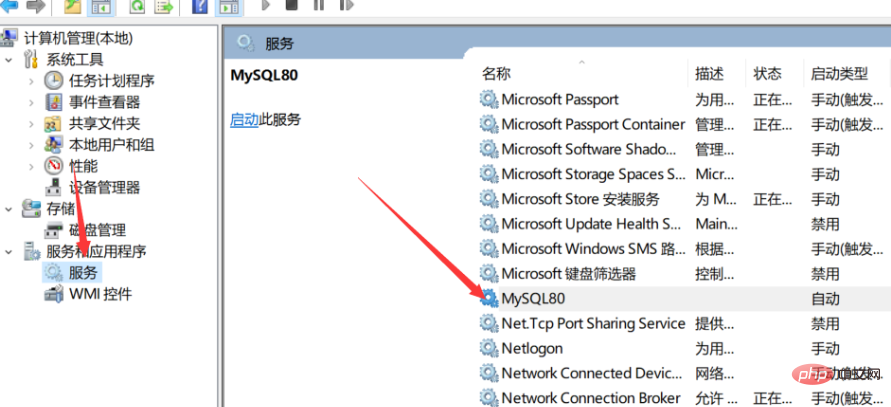Select 本地用户和组 label in the tree
Screen dimensions: 891x407
pyautogui.click(x=111, y=145)
